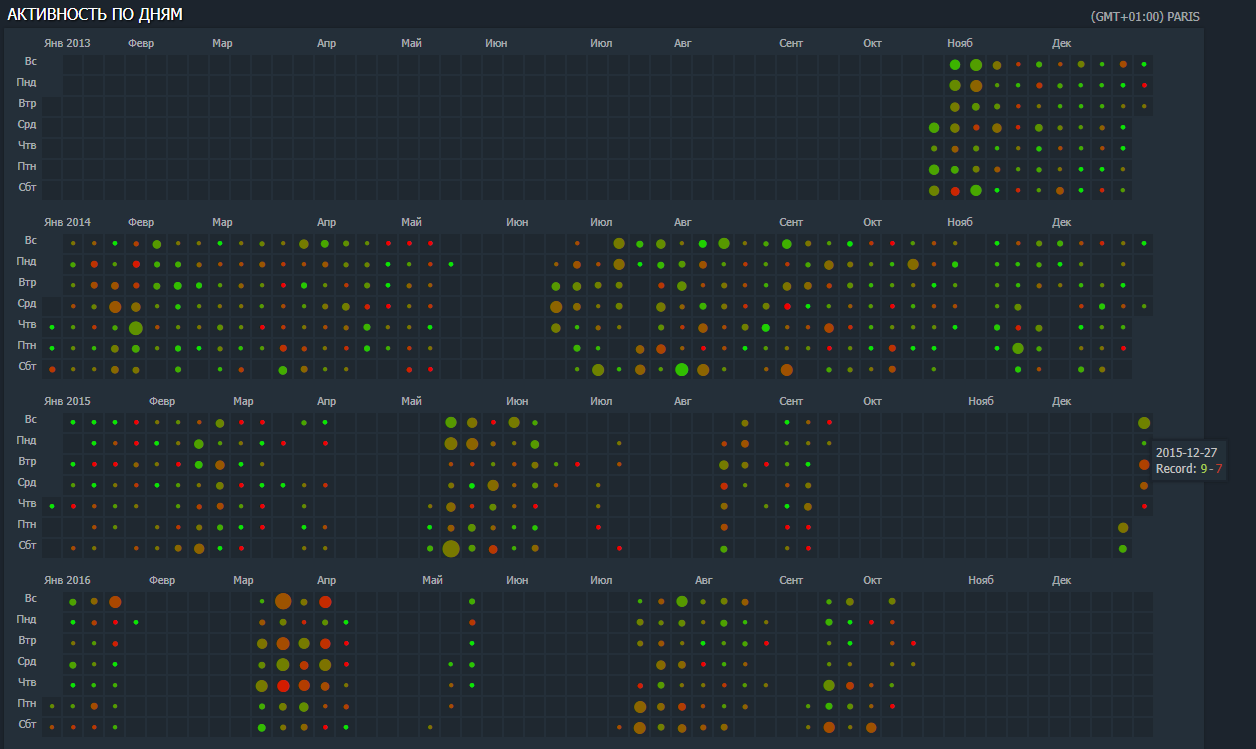Click the "Срд" row label in the 2015 chart
This screenshot has height=749, width=1256.
click(27, 482)
